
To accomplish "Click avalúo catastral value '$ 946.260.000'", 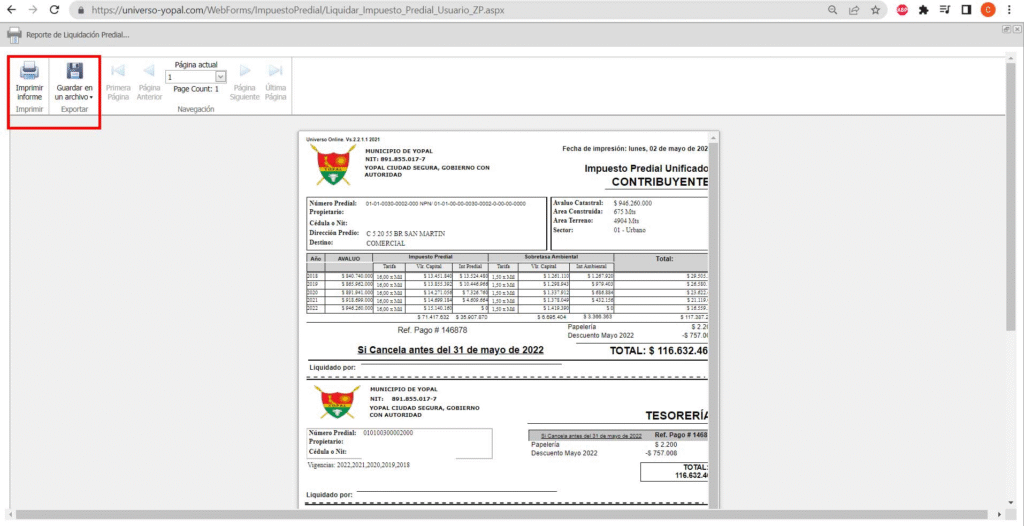I will (633, 203).
